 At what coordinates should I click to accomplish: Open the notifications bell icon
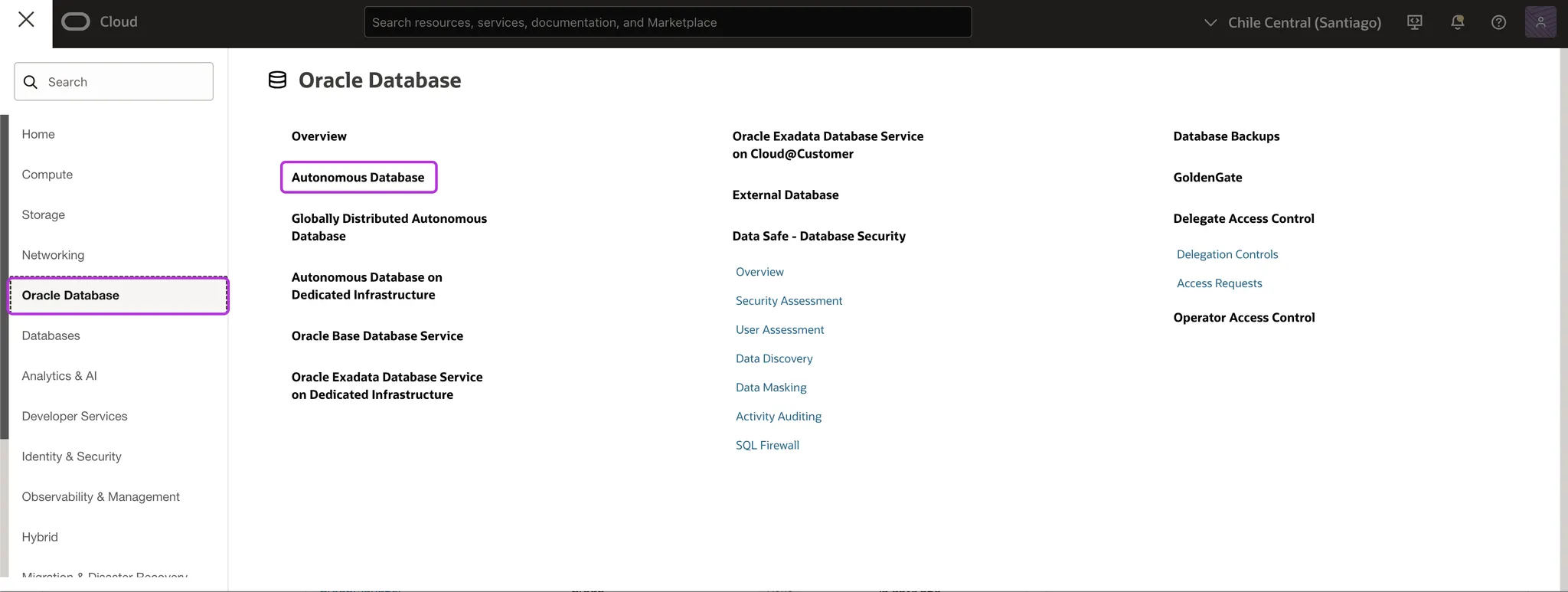point(1457,22)
